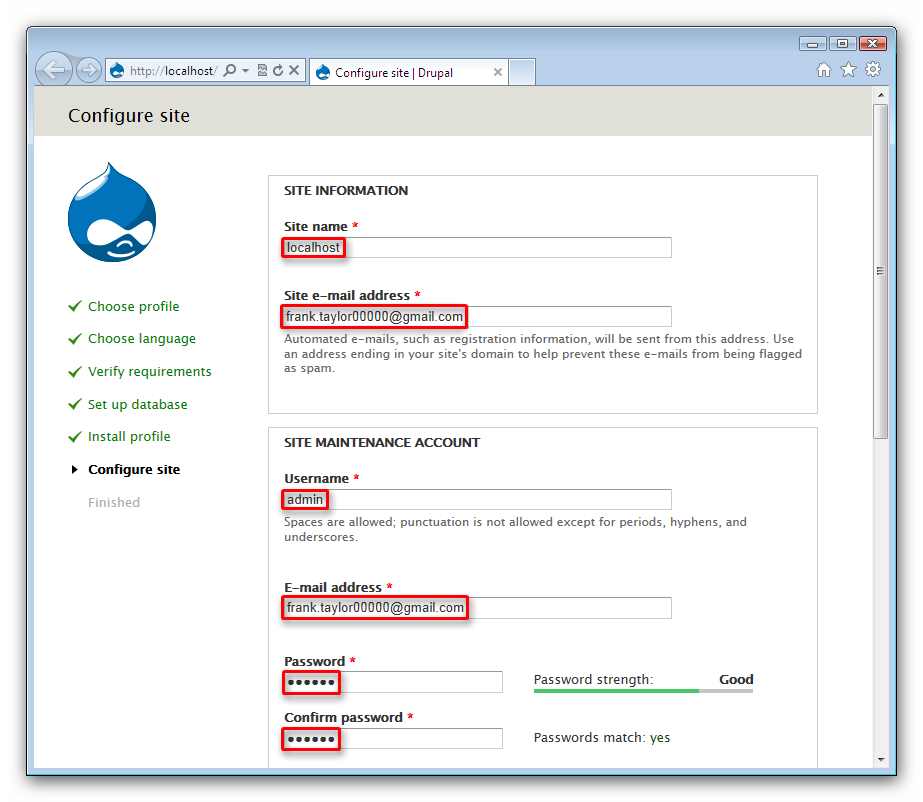Click the search magnifier in address bar
923x802 pixels.
[230, 71]
